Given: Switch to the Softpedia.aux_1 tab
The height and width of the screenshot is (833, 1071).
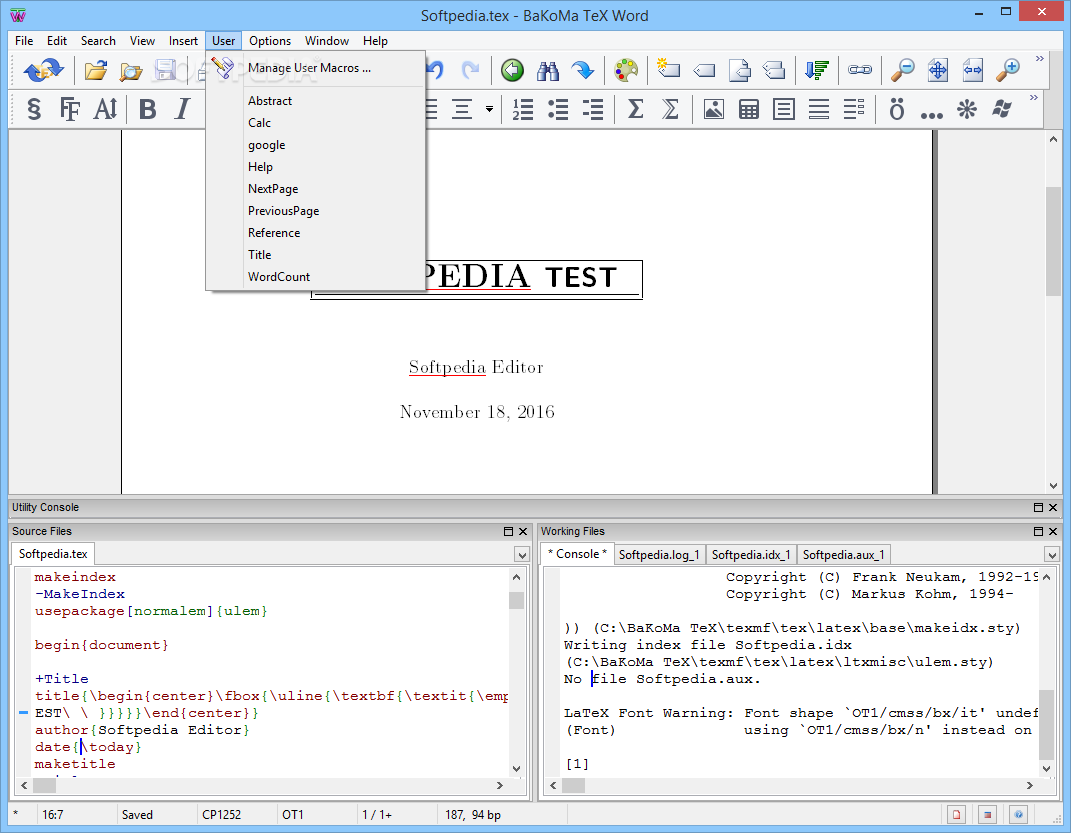Looking at the screenshot, I should pos(844,554).
